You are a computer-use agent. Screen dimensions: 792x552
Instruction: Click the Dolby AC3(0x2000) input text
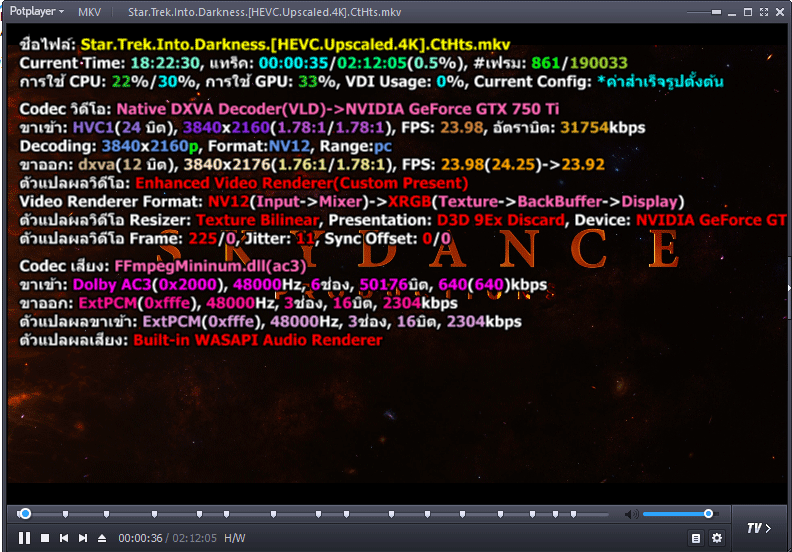point(150,285)
